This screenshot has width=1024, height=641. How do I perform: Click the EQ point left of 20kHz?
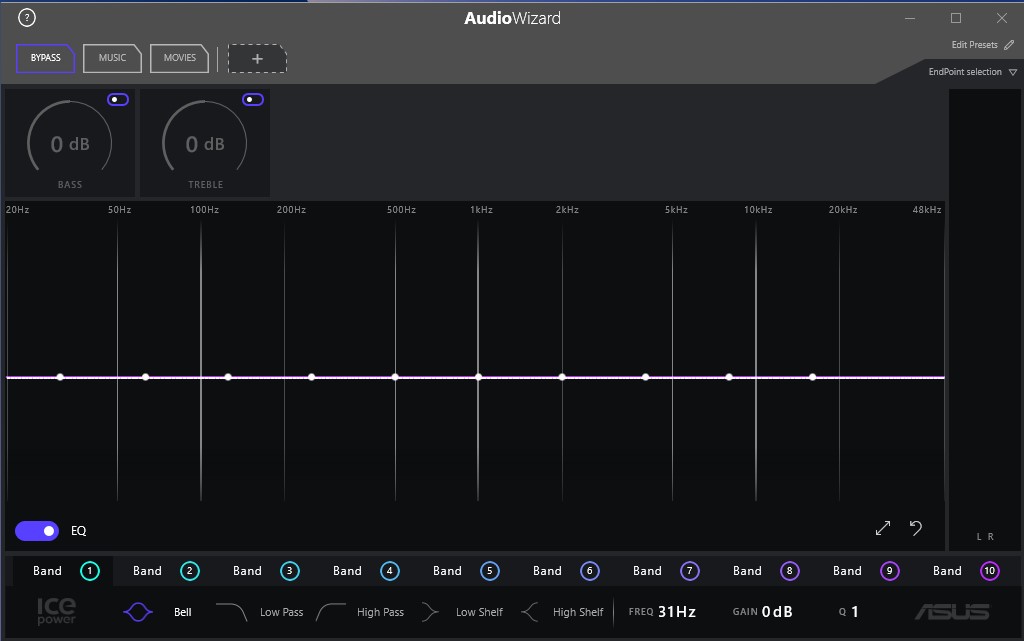coord(812,377)
